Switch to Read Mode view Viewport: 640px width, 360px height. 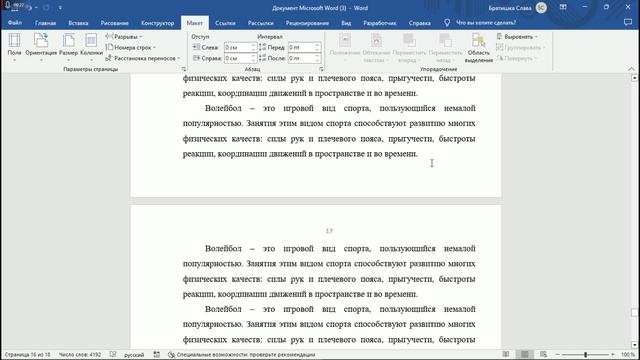tap(506, 355)
